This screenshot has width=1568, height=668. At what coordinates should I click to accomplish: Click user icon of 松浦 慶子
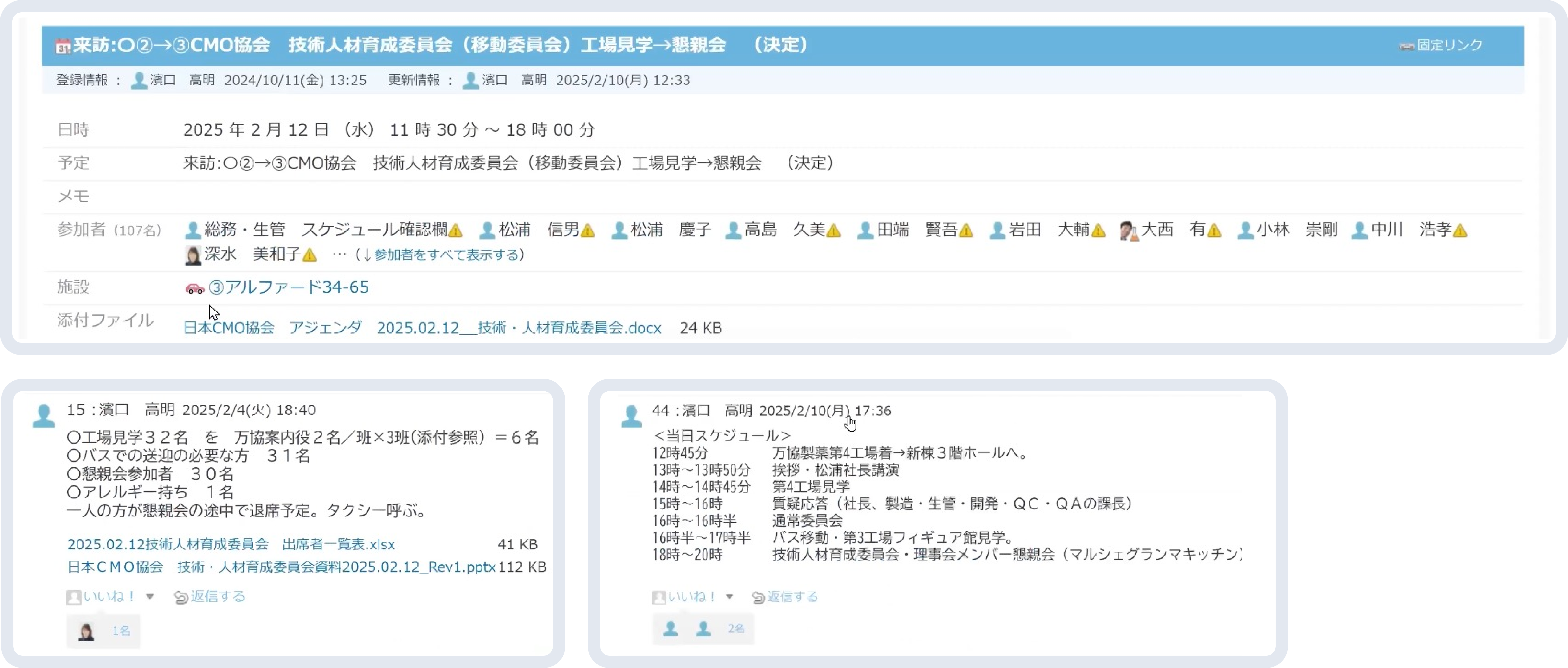pyautogui.click(x=620, y=230)
